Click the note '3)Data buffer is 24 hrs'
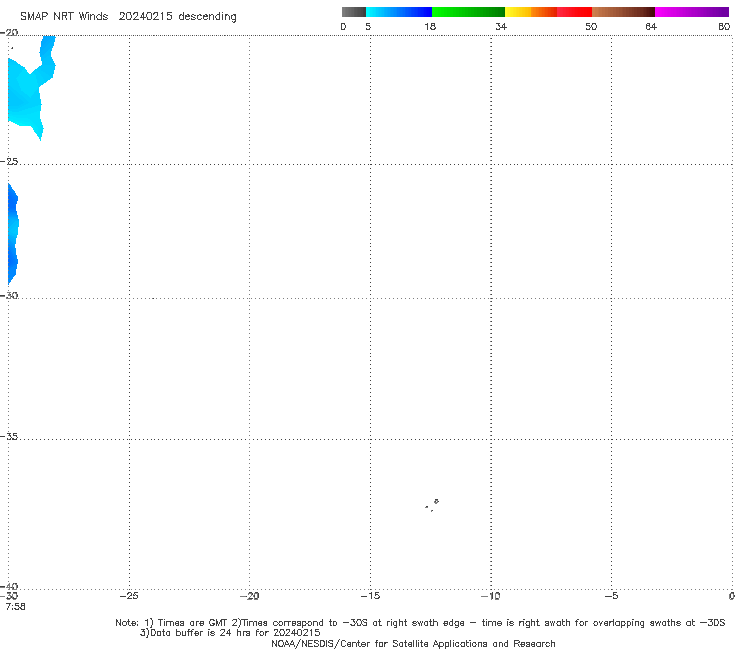Image resolution: width=740 pixels, height=650 pixels. point(230,633)
